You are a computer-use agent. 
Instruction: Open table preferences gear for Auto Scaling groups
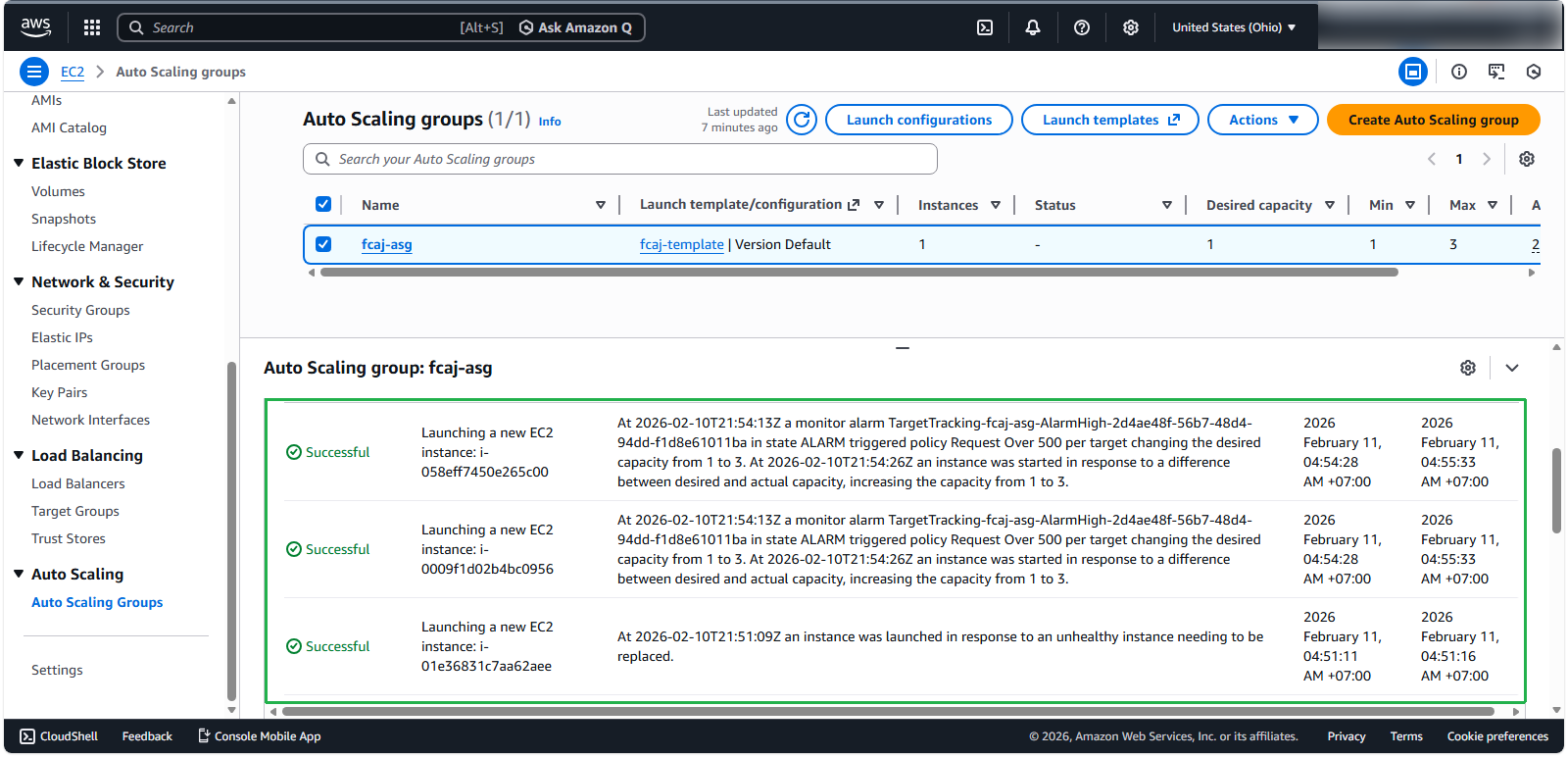coord(1527,159)
